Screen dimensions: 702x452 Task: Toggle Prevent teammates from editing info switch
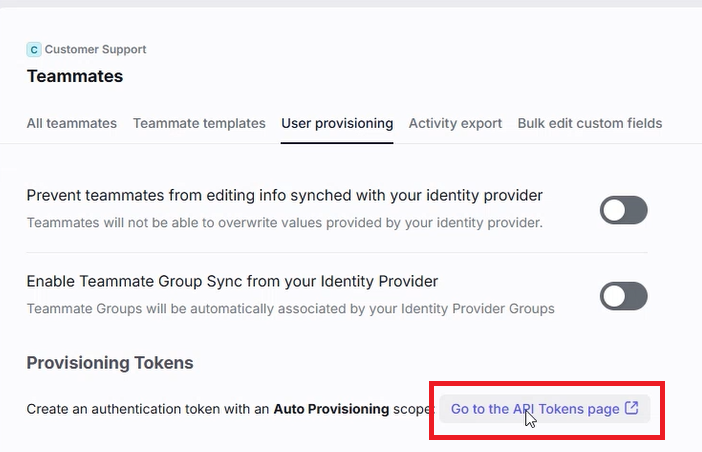coord(624,210)
